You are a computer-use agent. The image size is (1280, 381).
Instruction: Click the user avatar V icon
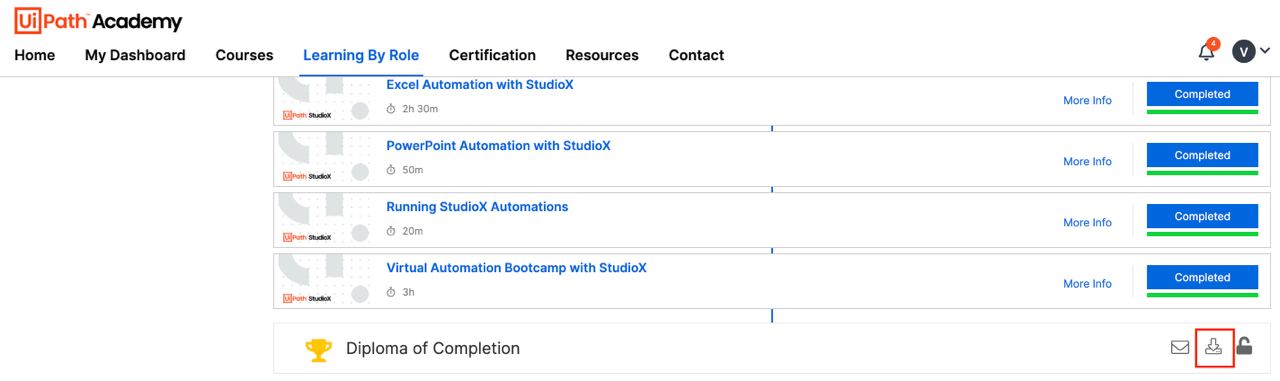click(1243, 52)
